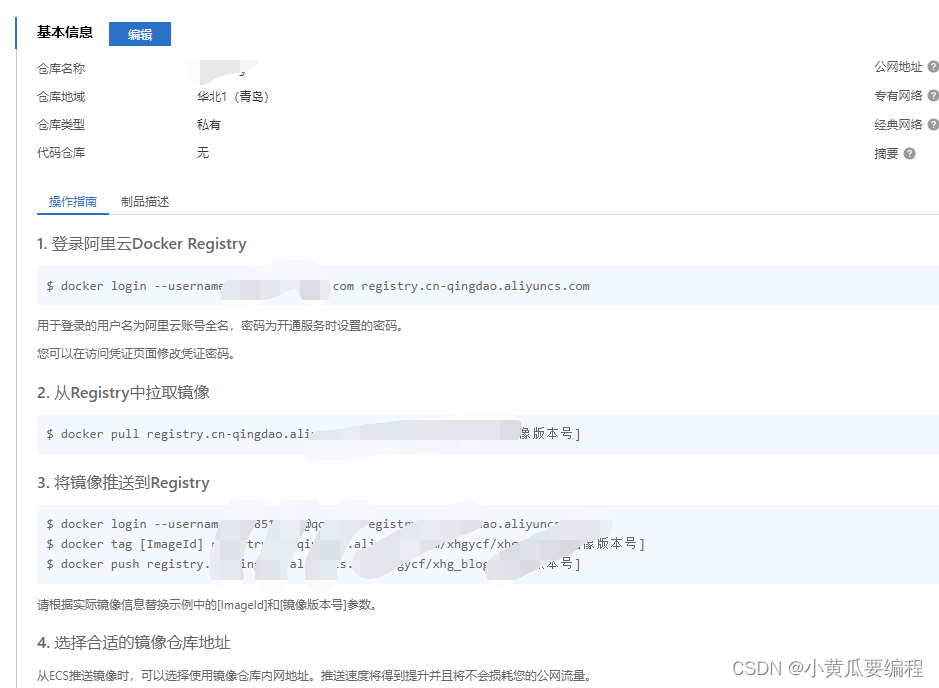The height and width of the screenshot is (688, 939).
Task: Select the 基本信息 section heading
Action: pos(65,32)
